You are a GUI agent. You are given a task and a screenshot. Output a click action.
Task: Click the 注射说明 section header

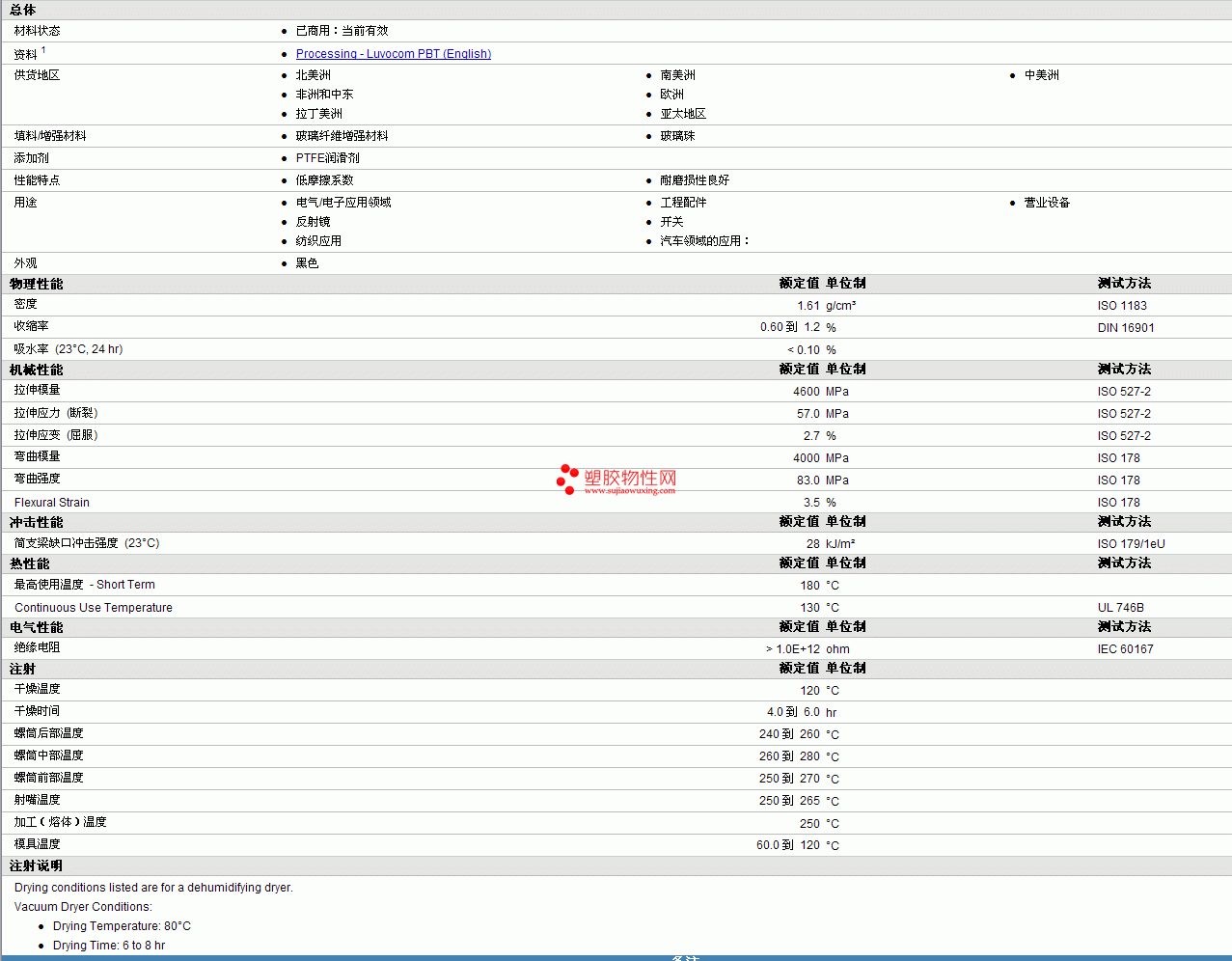(36, 866)
